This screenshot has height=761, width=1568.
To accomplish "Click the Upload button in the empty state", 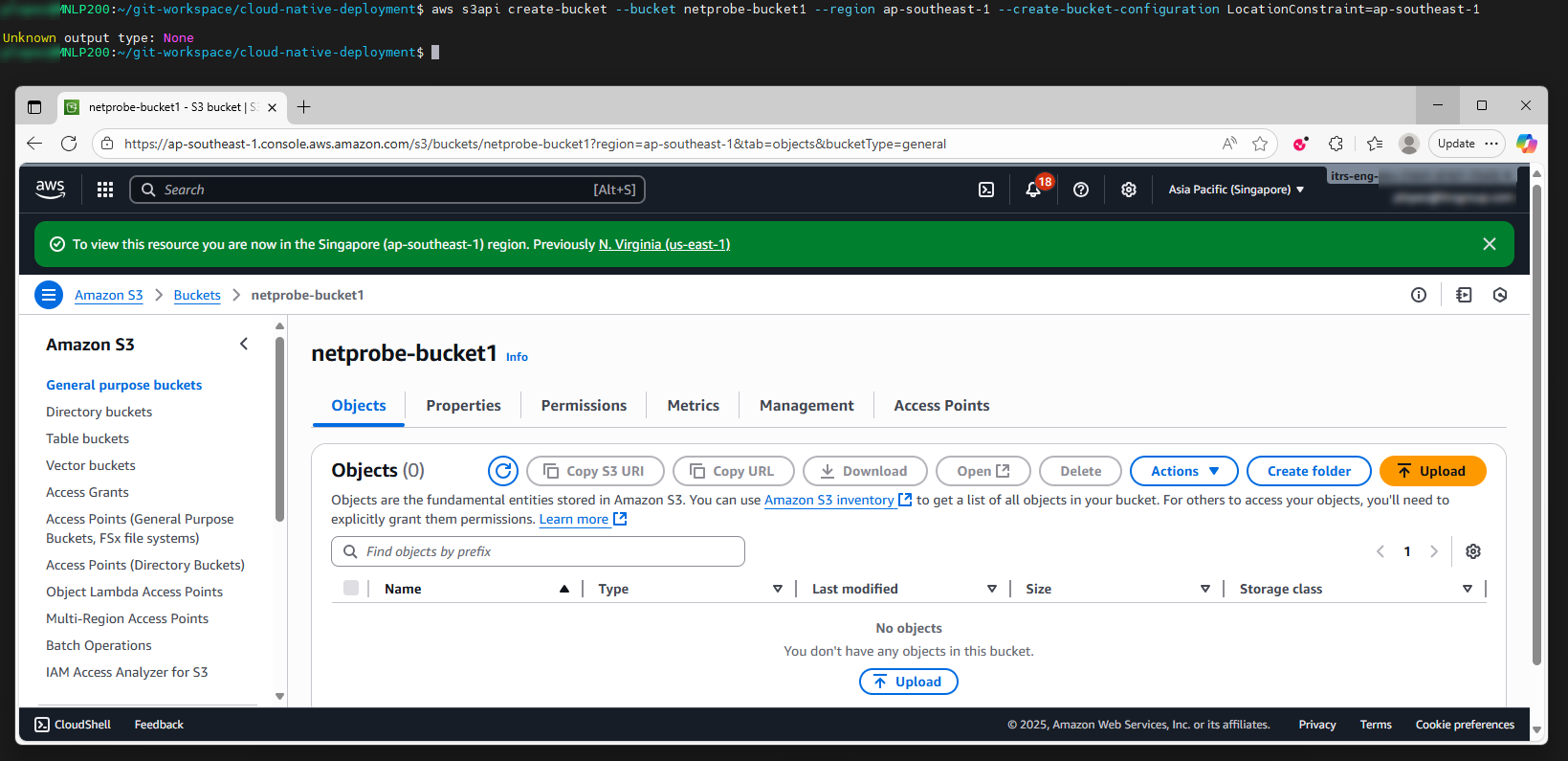I will point(909,682).
